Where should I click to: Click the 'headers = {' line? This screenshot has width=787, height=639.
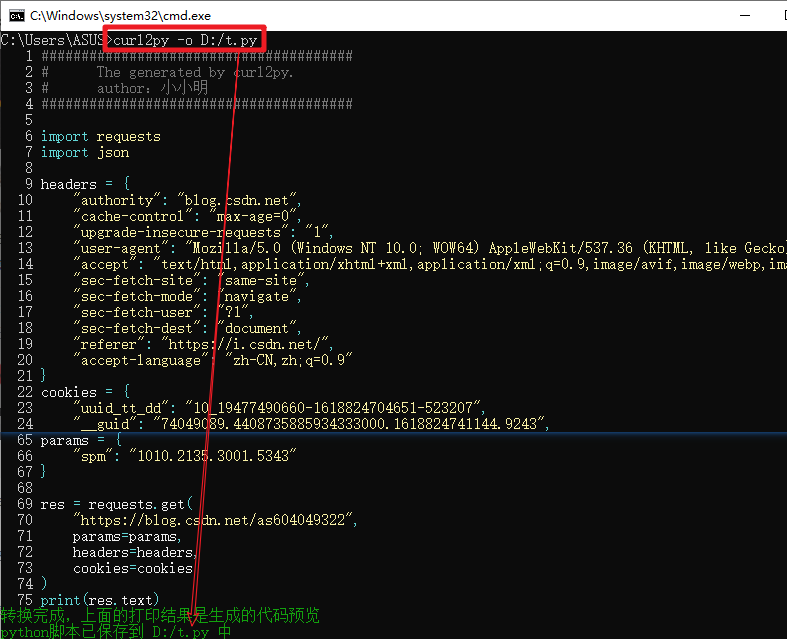[x=85, y=184]
